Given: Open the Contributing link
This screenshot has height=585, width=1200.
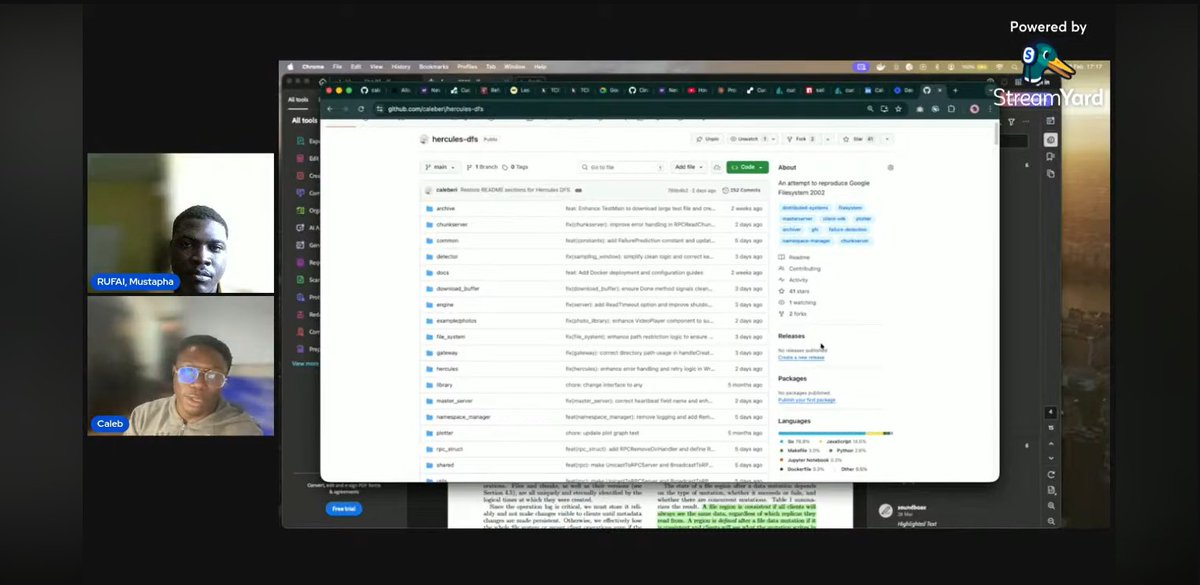Looking at the screenshot, I should pos(799,268).
